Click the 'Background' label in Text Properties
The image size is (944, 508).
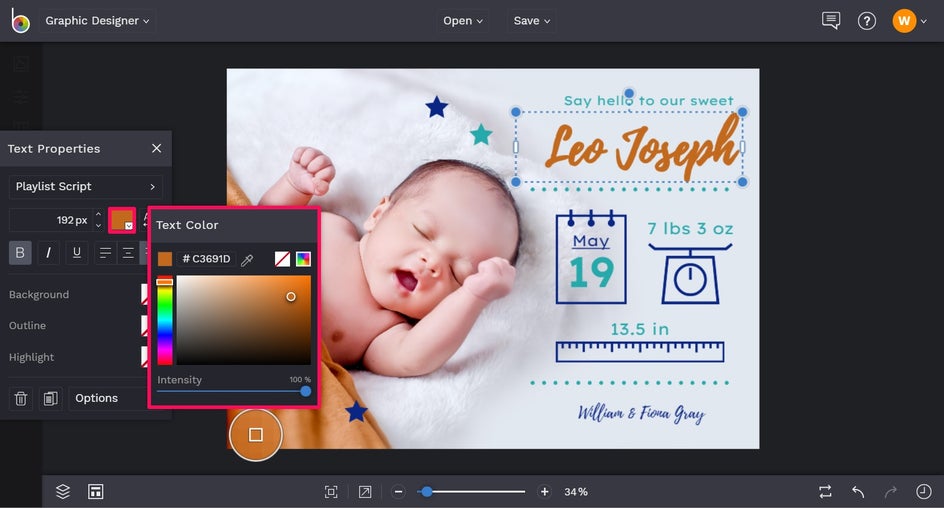(x=39, y=294)
